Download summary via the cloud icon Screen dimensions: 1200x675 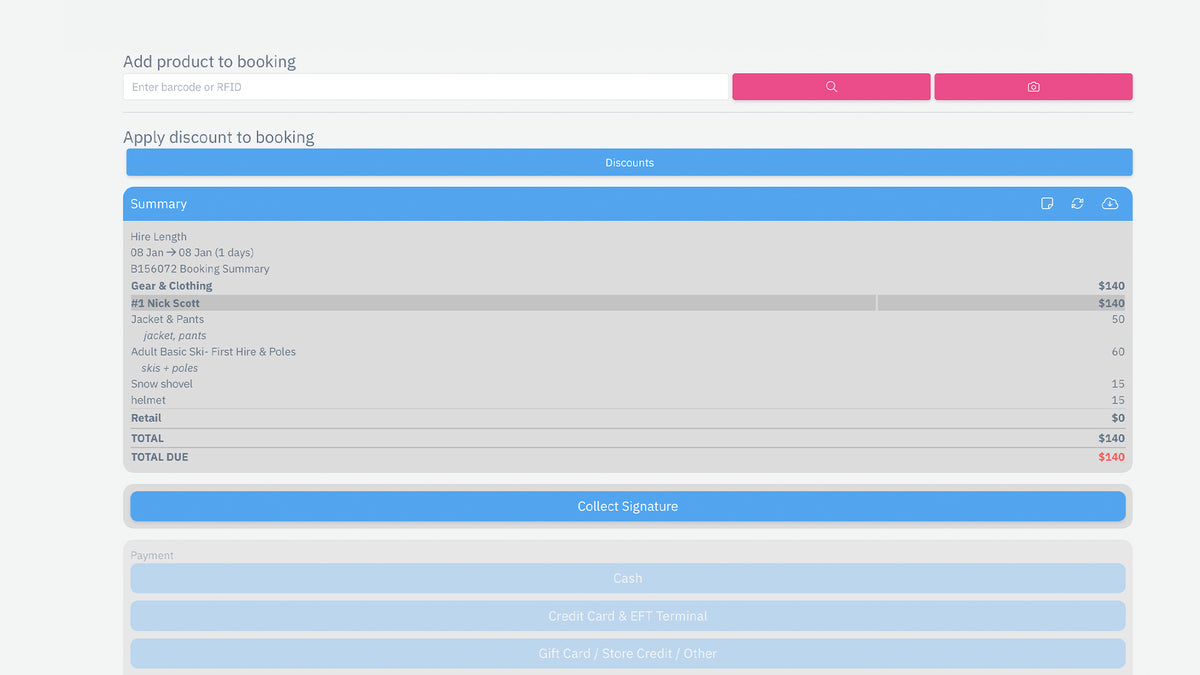click(1109, 204)
